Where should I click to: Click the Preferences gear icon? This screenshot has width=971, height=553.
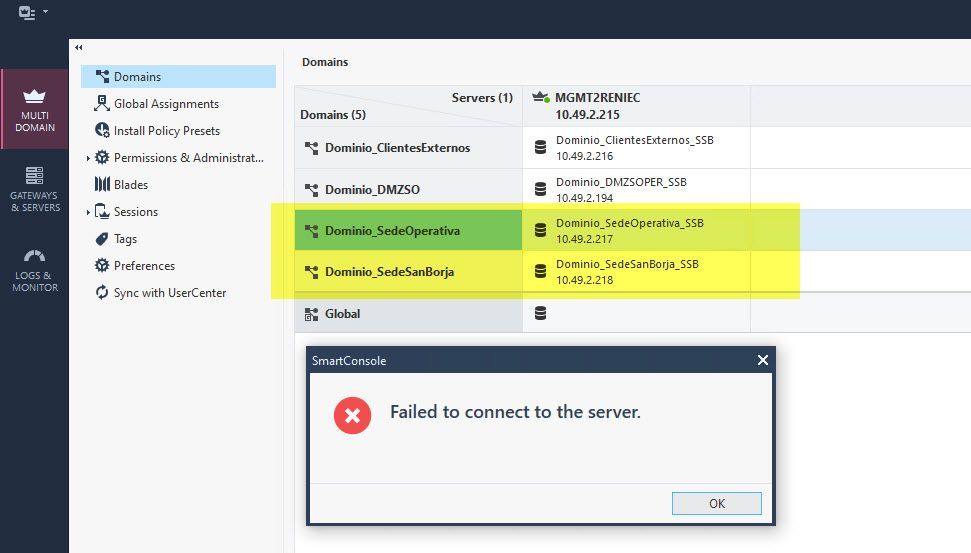pyautogui.click(x=102, y=265)
